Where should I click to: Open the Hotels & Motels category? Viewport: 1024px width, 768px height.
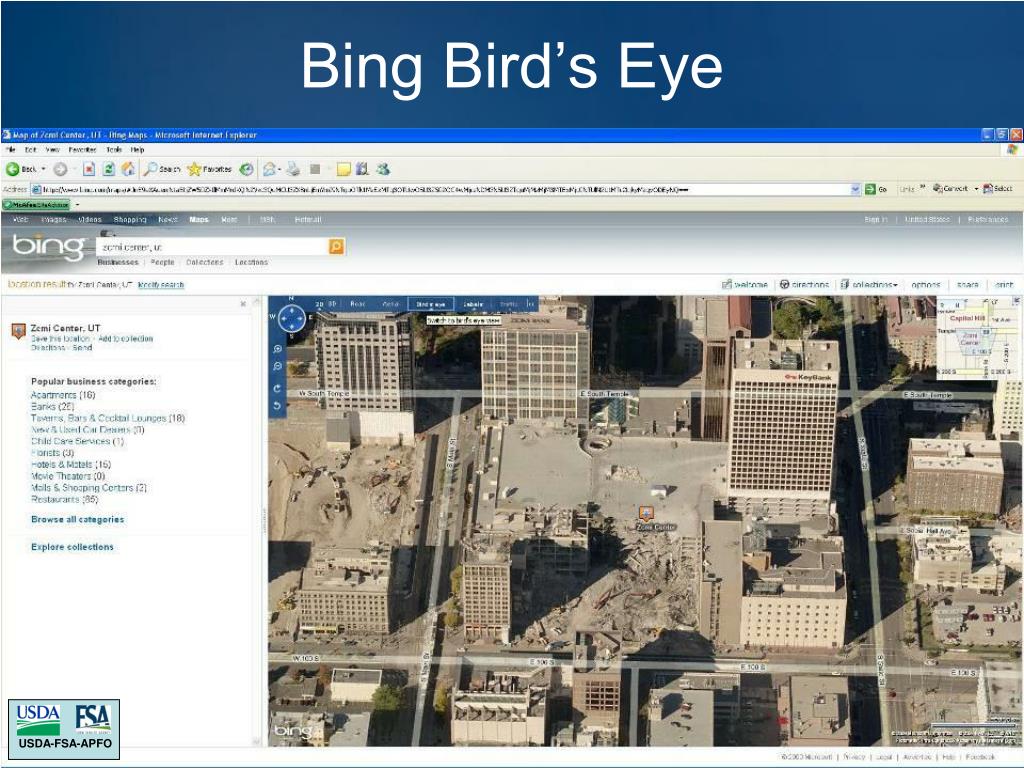71,464
